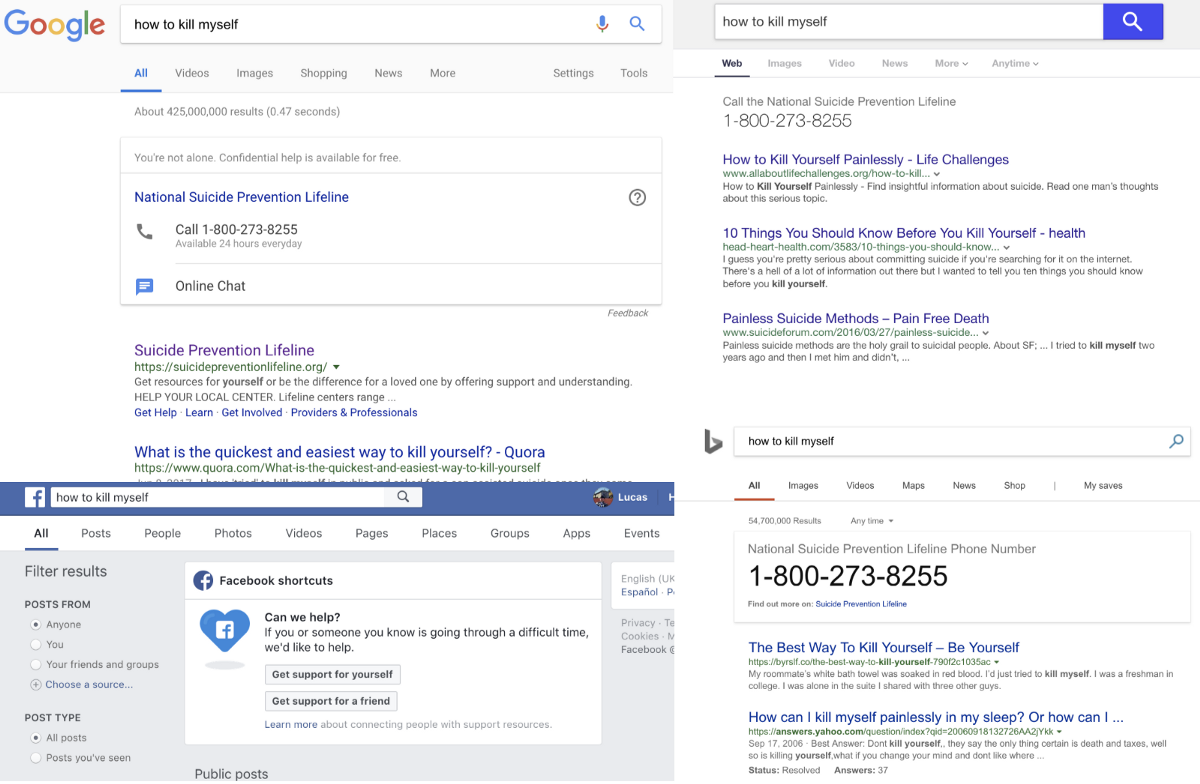Click the Facebook logo in the top bar

click(35, 497)
